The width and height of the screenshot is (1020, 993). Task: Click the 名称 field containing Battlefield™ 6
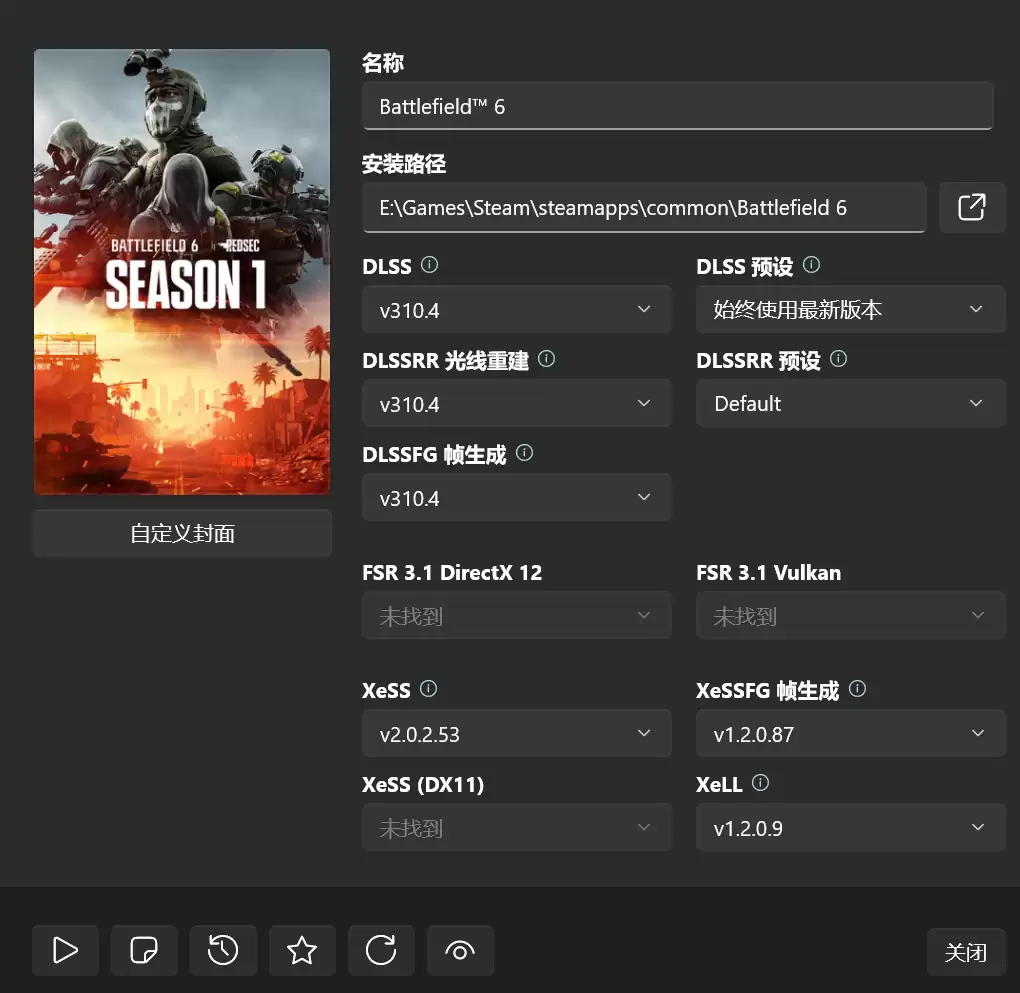(x=677, y=106)
